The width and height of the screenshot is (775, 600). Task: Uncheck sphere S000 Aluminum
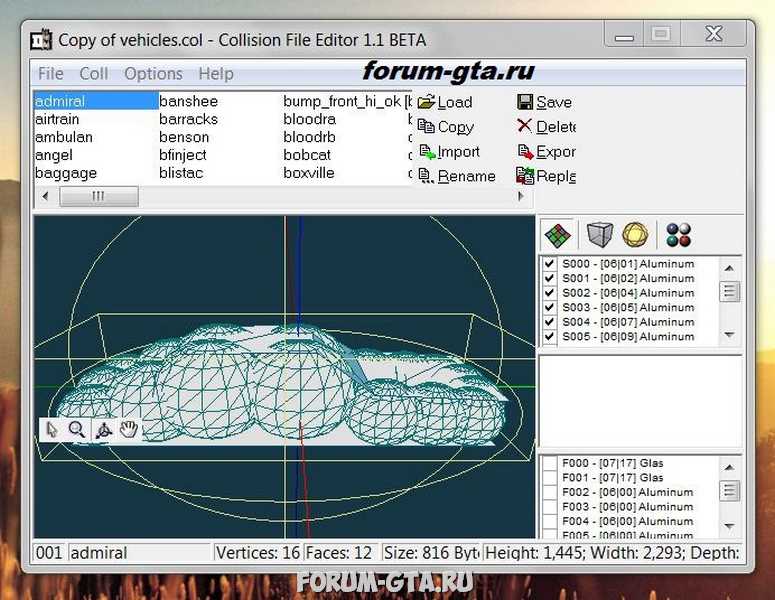pyautogui.click(x=549, y=264)
